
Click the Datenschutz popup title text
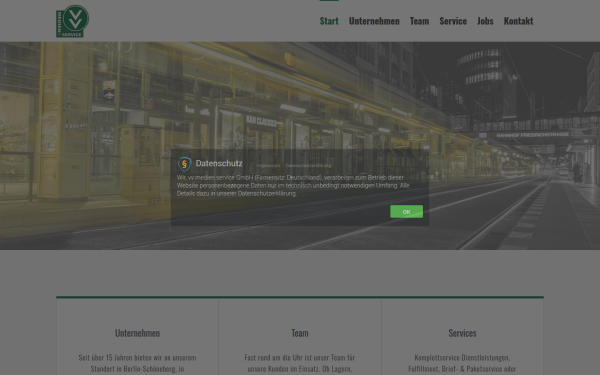pos(219,163)
